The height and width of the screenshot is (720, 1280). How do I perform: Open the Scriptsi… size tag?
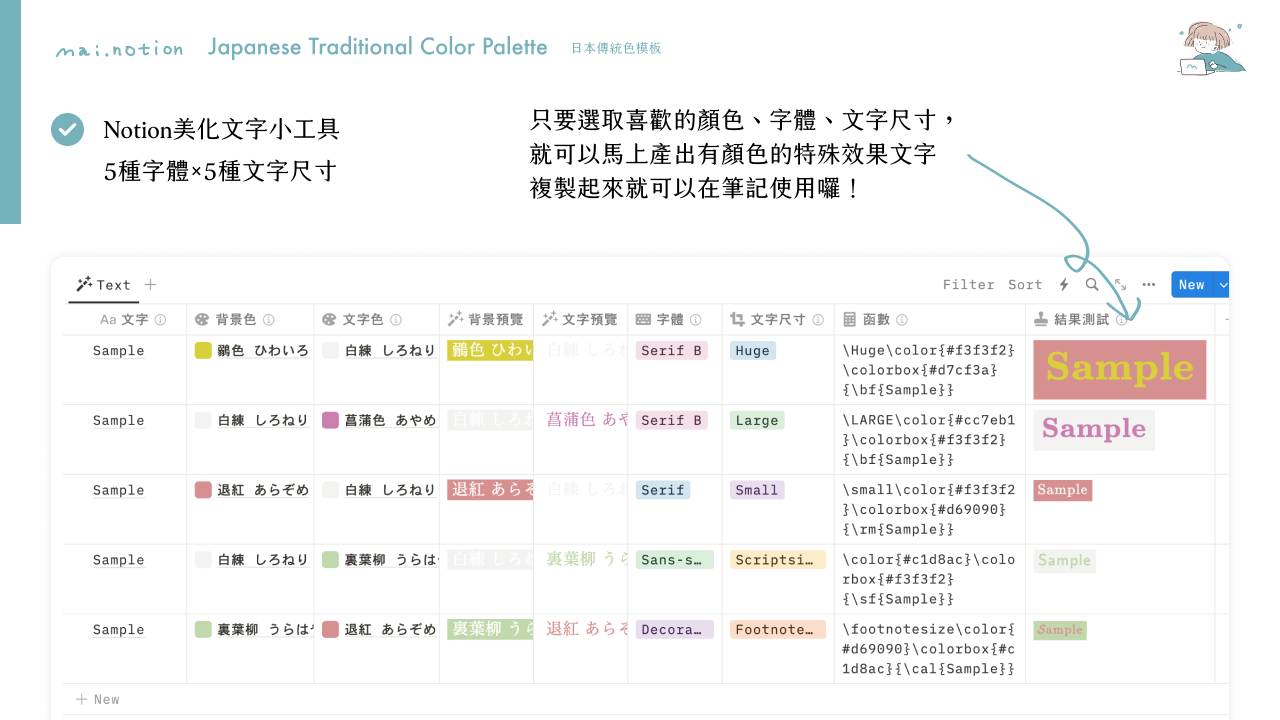click(x=778, y=560)
